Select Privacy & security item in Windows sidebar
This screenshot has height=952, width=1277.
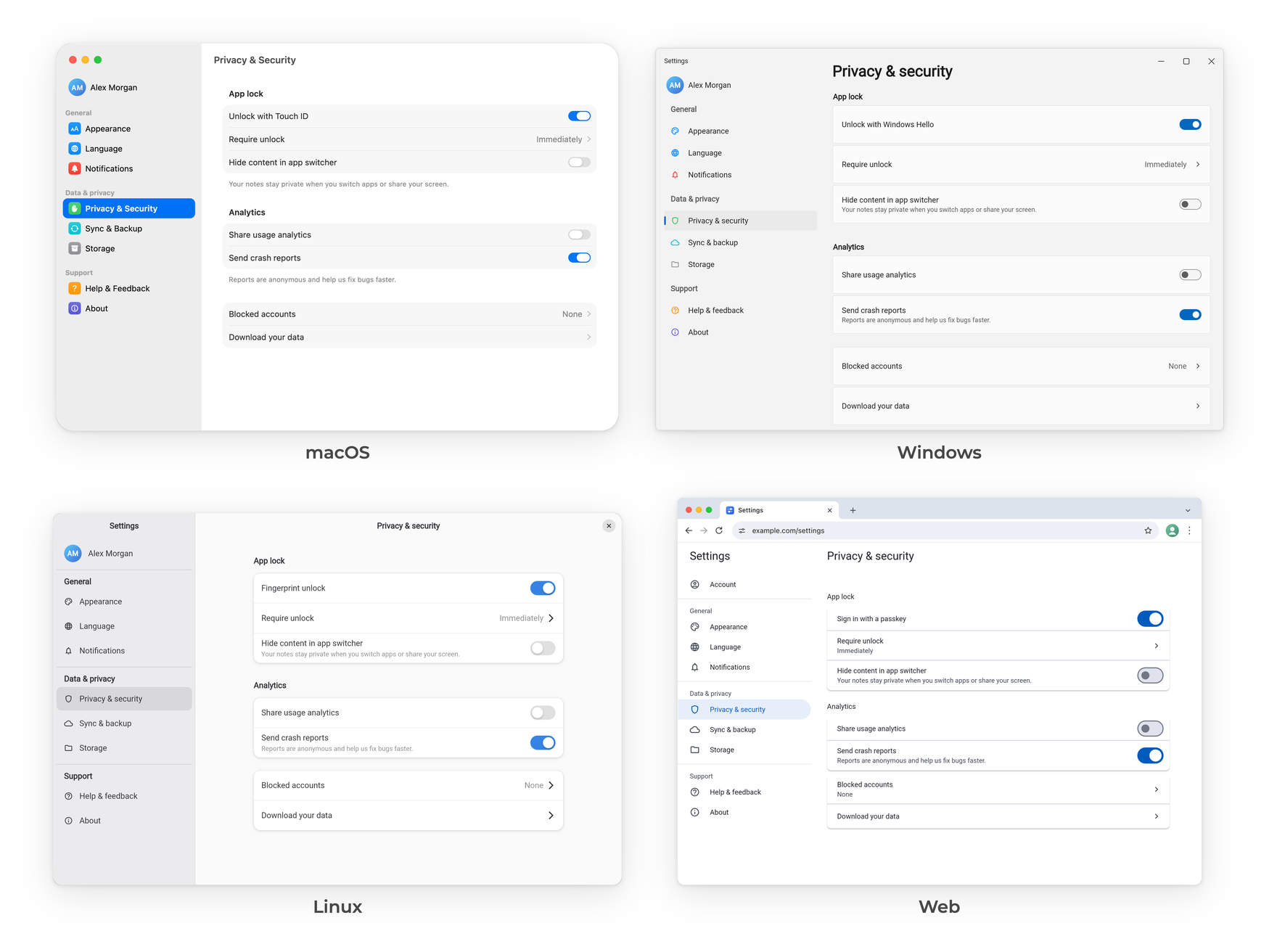pos(740,221)
